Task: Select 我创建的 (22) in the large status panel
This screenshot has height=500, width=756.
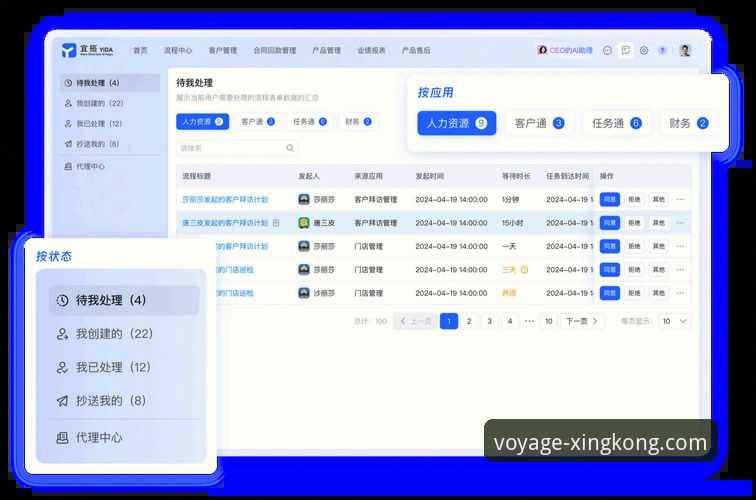Action: click(x=113, y=334)
